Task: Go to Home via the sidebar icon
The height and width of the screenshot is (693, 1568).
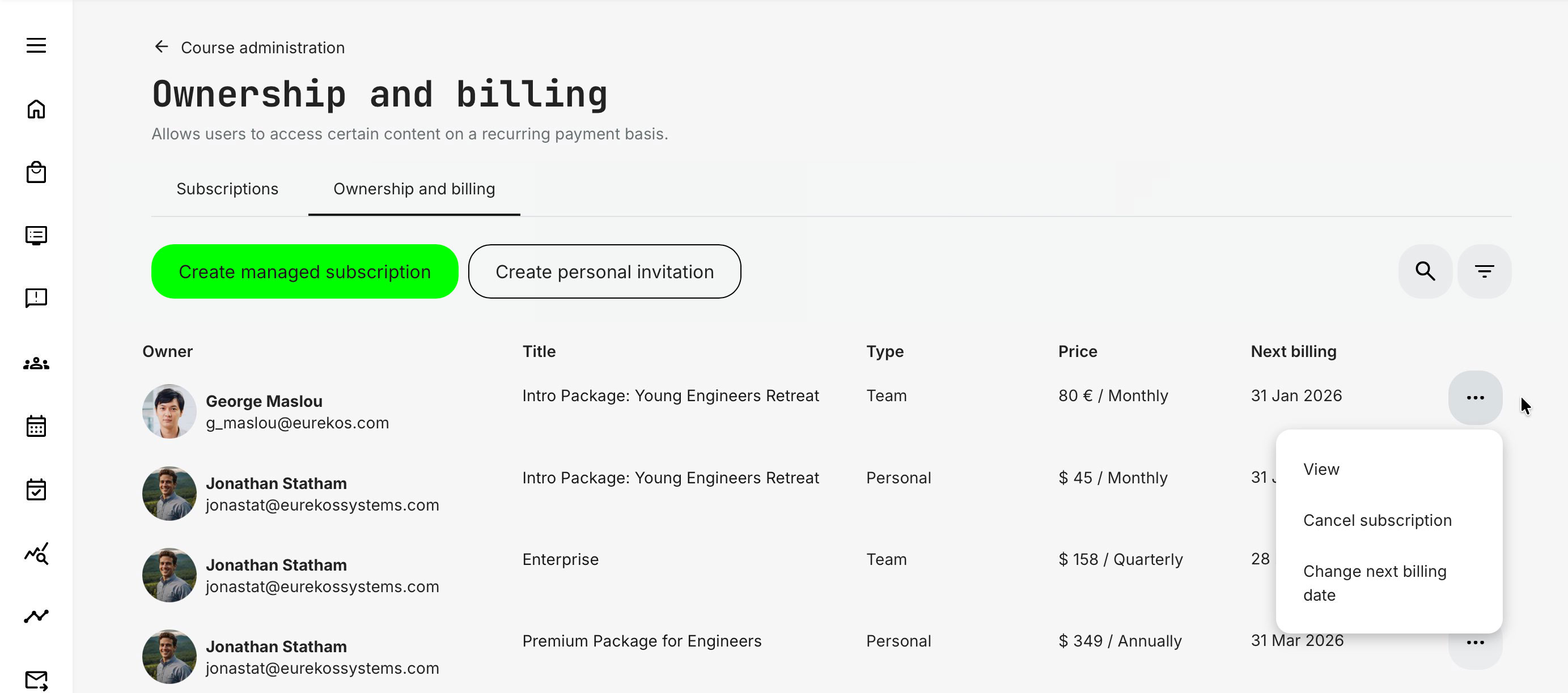Action: click(36, 109)
